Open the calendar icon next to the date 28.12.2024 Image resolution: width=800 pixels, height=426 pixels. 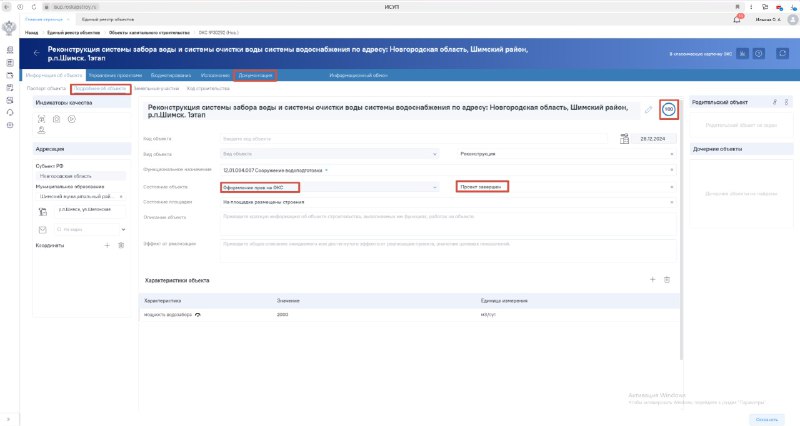tap(624, 139)
